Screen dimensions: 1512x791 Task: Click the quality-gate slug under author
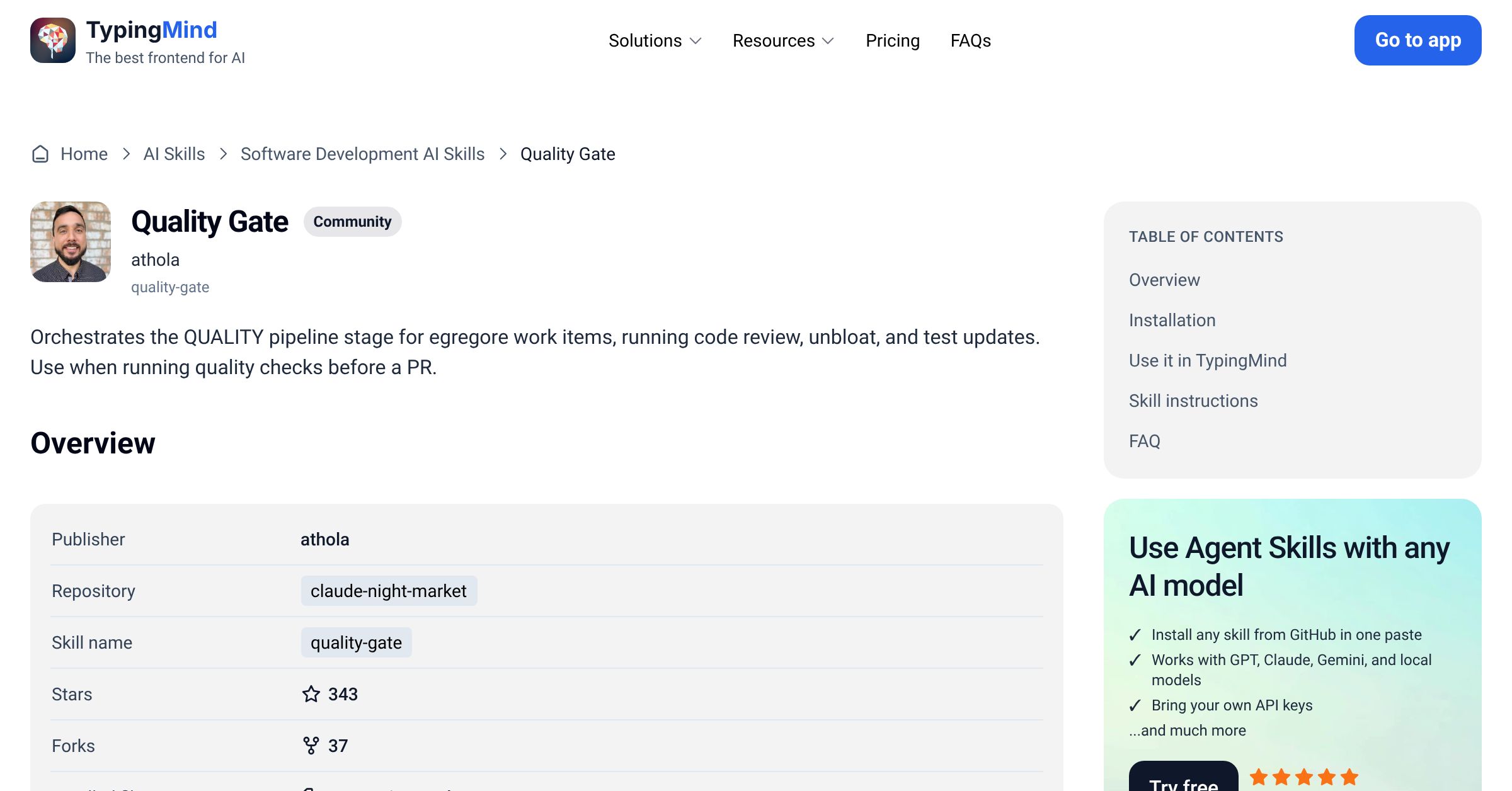pyautogui.click(x=170, y=287)
